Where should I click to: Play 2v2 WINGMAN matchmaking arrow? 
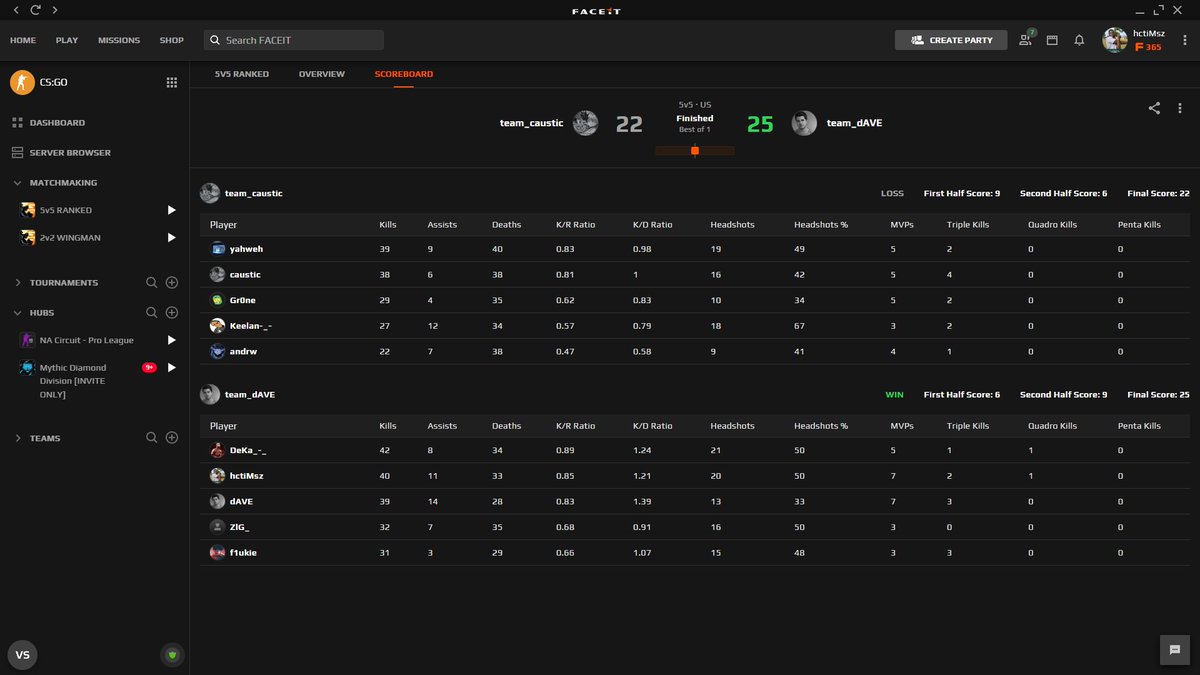pos(171,238)
